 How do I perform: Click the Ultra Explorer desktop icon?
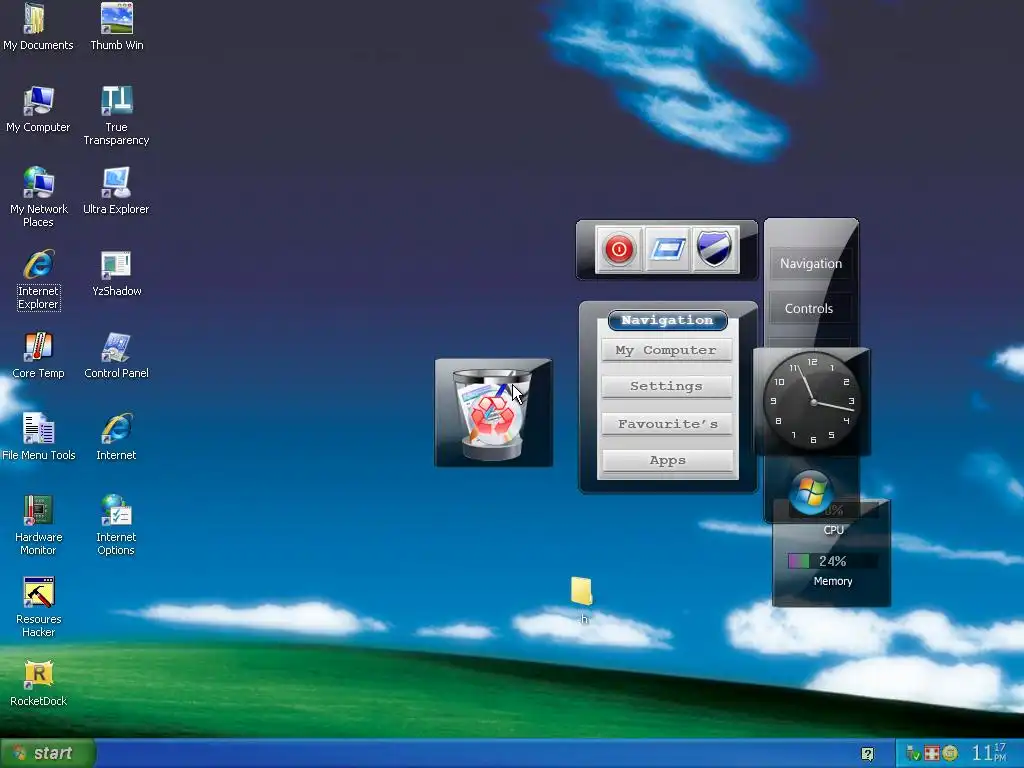click(x=116, y=191)
